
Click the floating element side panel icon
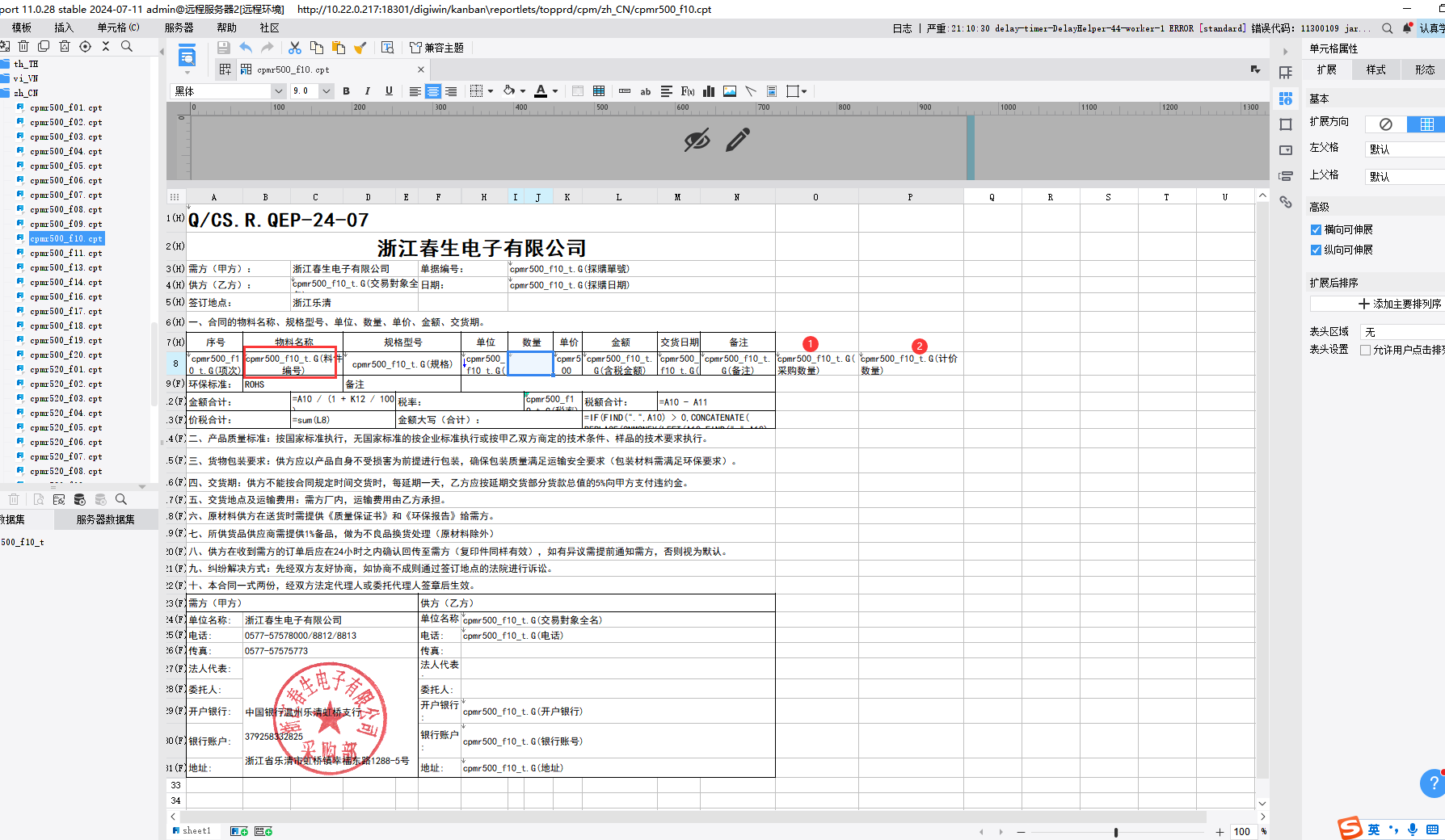click(1286, 124)
